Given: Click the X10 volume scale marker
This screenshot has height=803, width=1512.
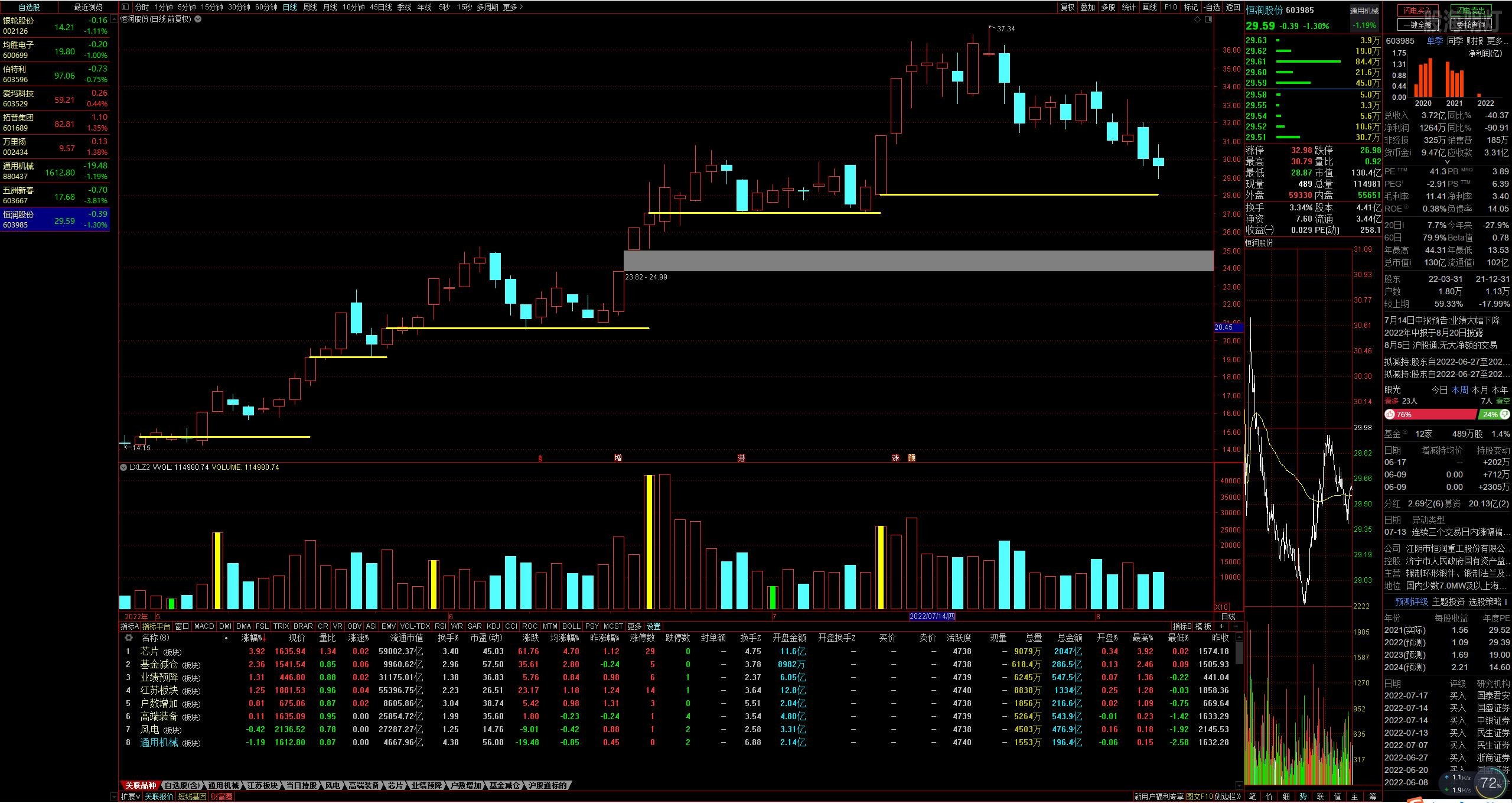Looking at the screenshot, I should 1221,607.
